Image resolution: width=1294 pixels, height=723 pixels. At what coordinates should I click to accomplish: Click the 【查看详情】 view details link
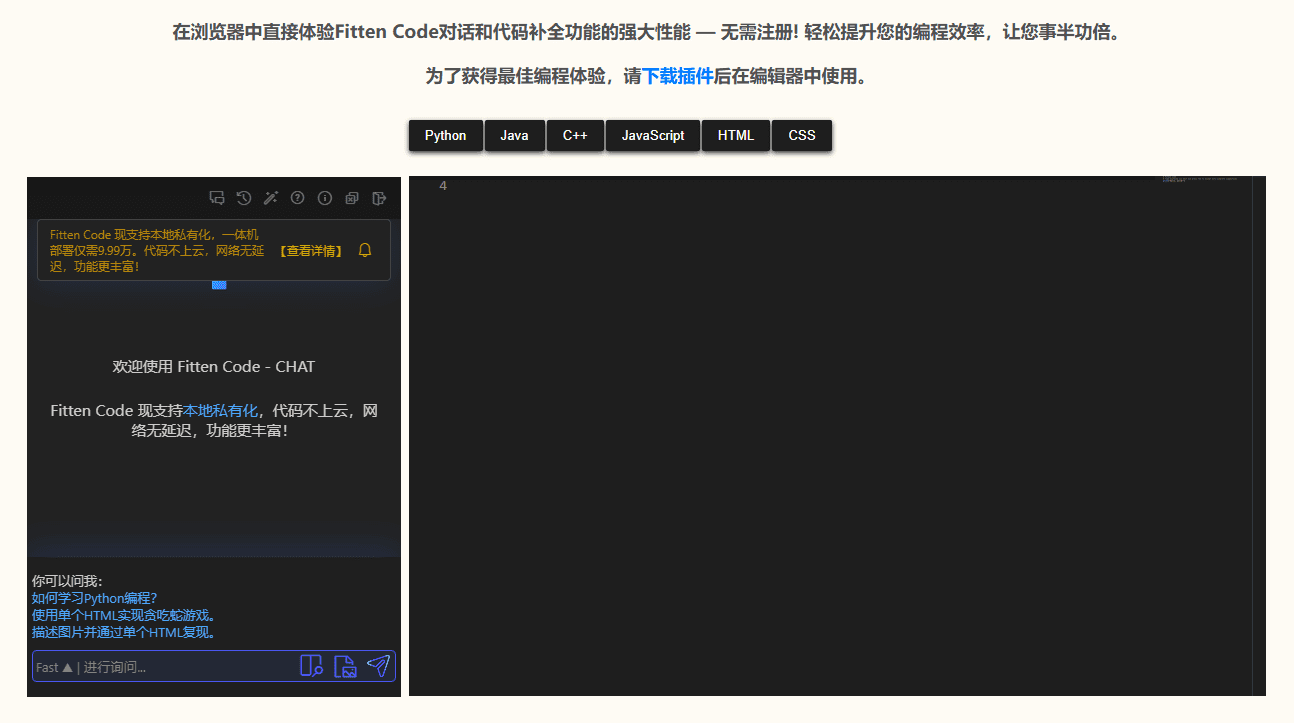311,251
